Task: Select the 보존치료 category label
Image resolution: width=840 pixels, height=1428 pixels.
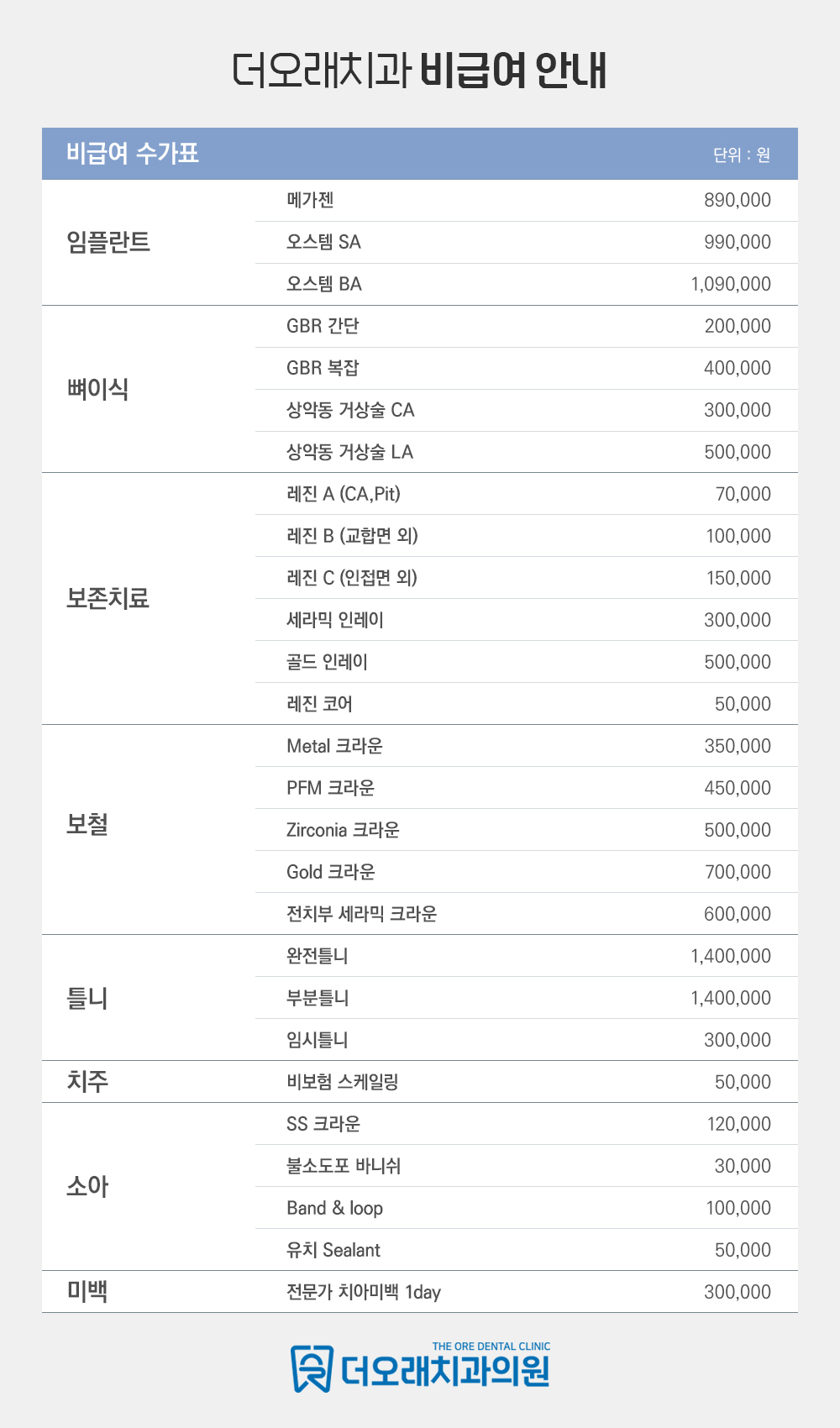Action: (x=108, y=598)
